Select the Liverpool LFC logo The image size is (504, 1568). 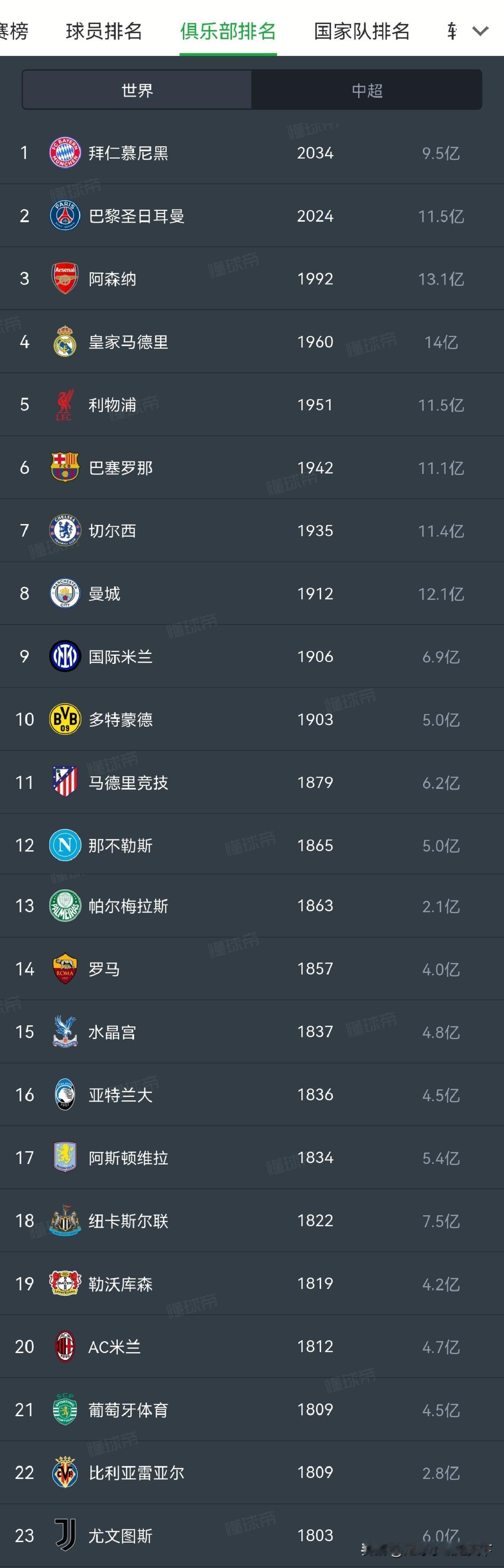click(x=65, y=405)
